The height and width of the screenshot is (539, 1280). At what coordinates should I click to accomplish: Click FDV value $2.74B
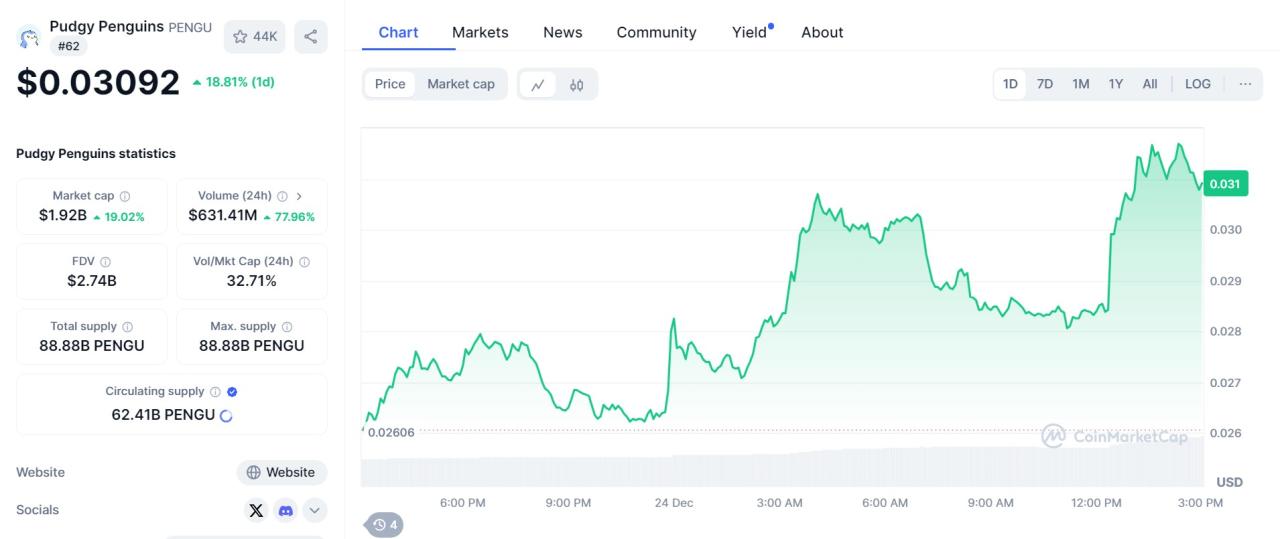coord(92,281)
